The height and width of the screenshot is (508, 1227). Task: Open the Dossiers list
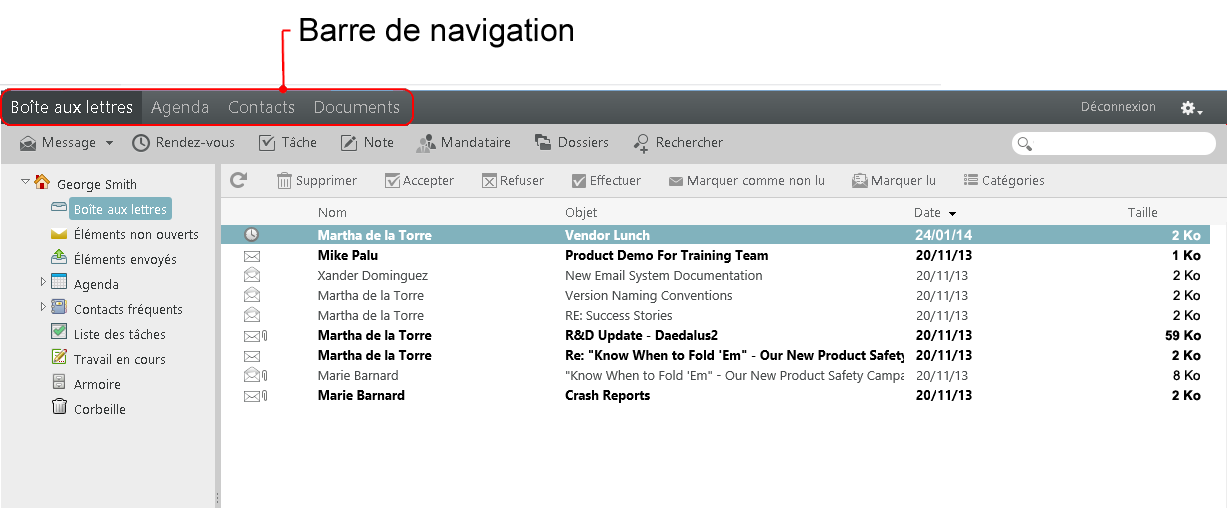click(x=572, y=143)
